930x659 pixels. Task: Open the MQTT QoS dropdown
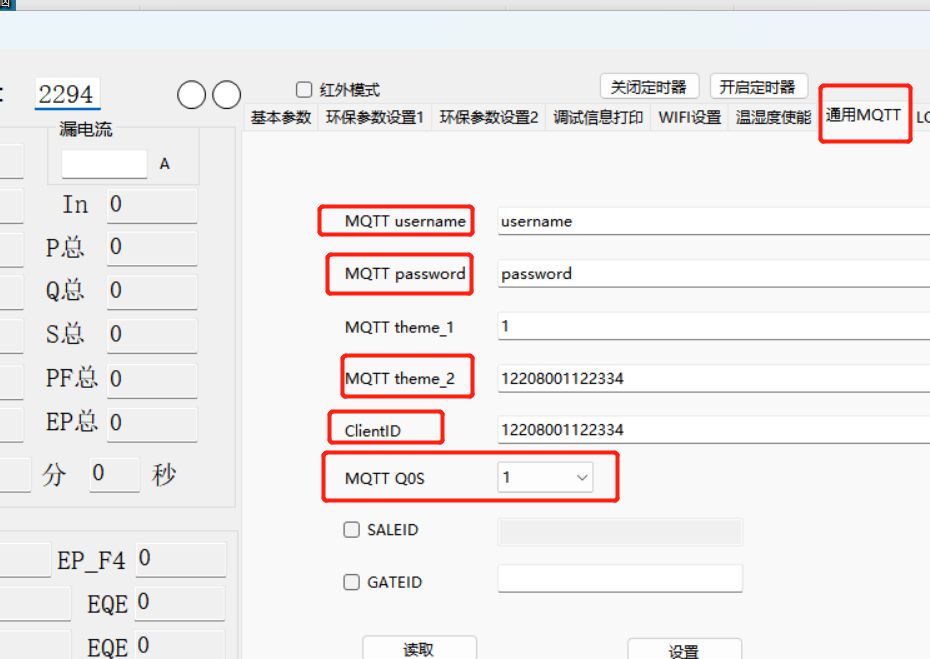[x=545, y=478]
